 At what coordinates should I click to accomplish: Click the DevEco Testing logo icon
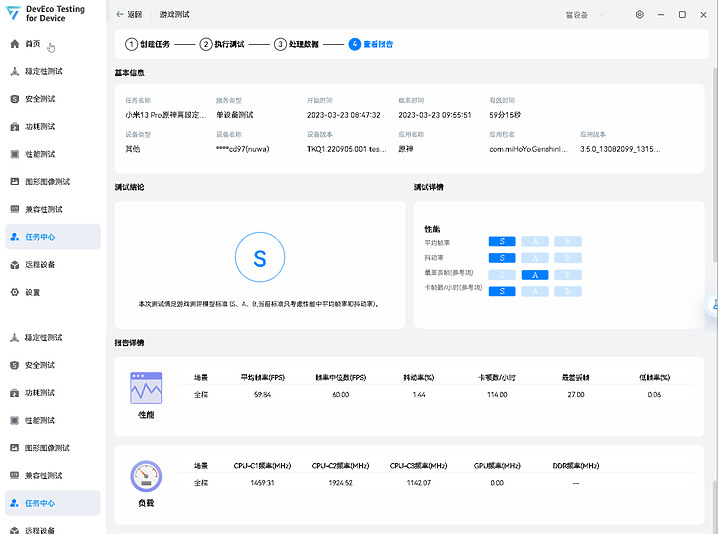[13, 13]
